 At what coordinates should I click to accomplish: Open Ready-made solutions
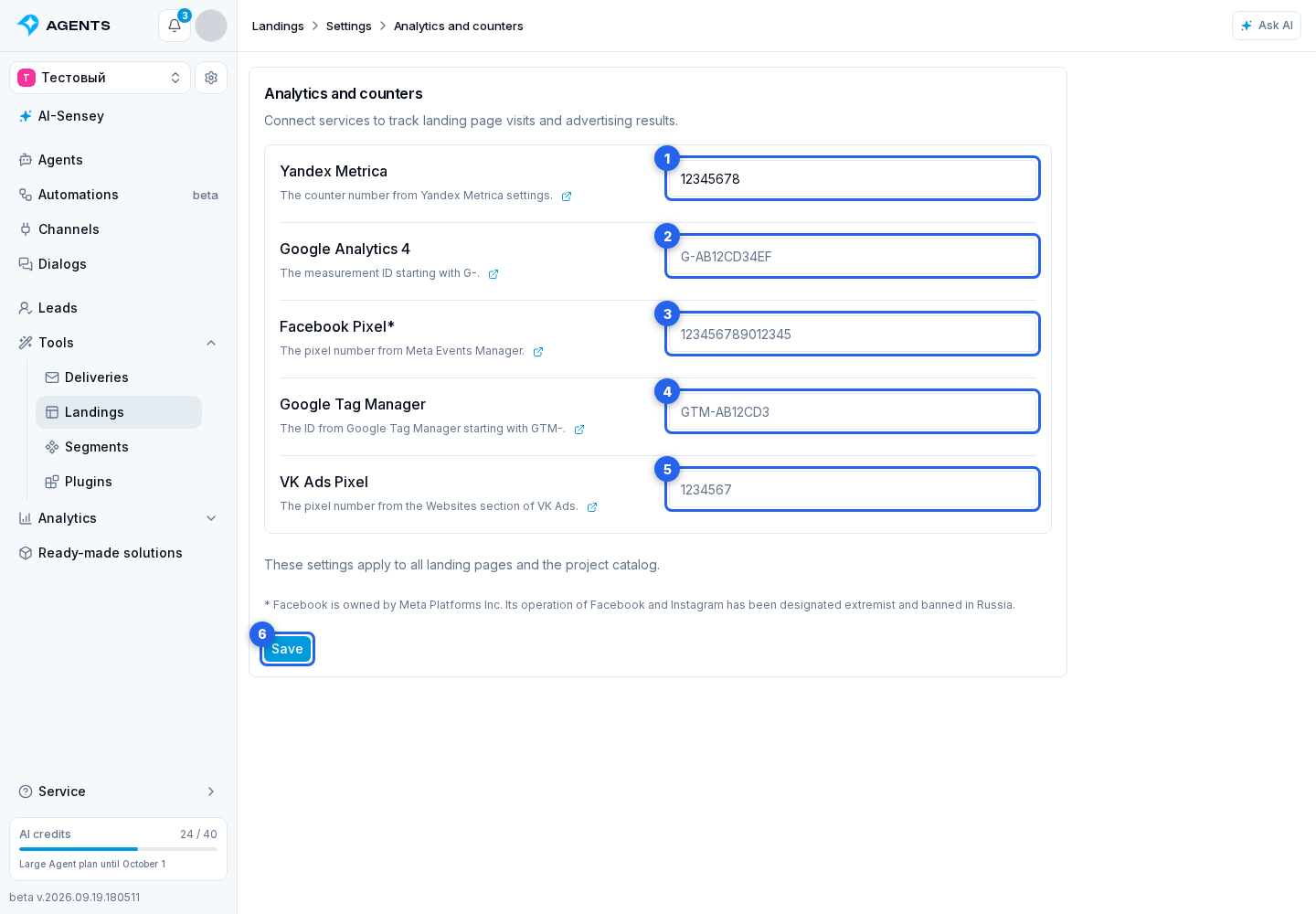click(119, 553)
